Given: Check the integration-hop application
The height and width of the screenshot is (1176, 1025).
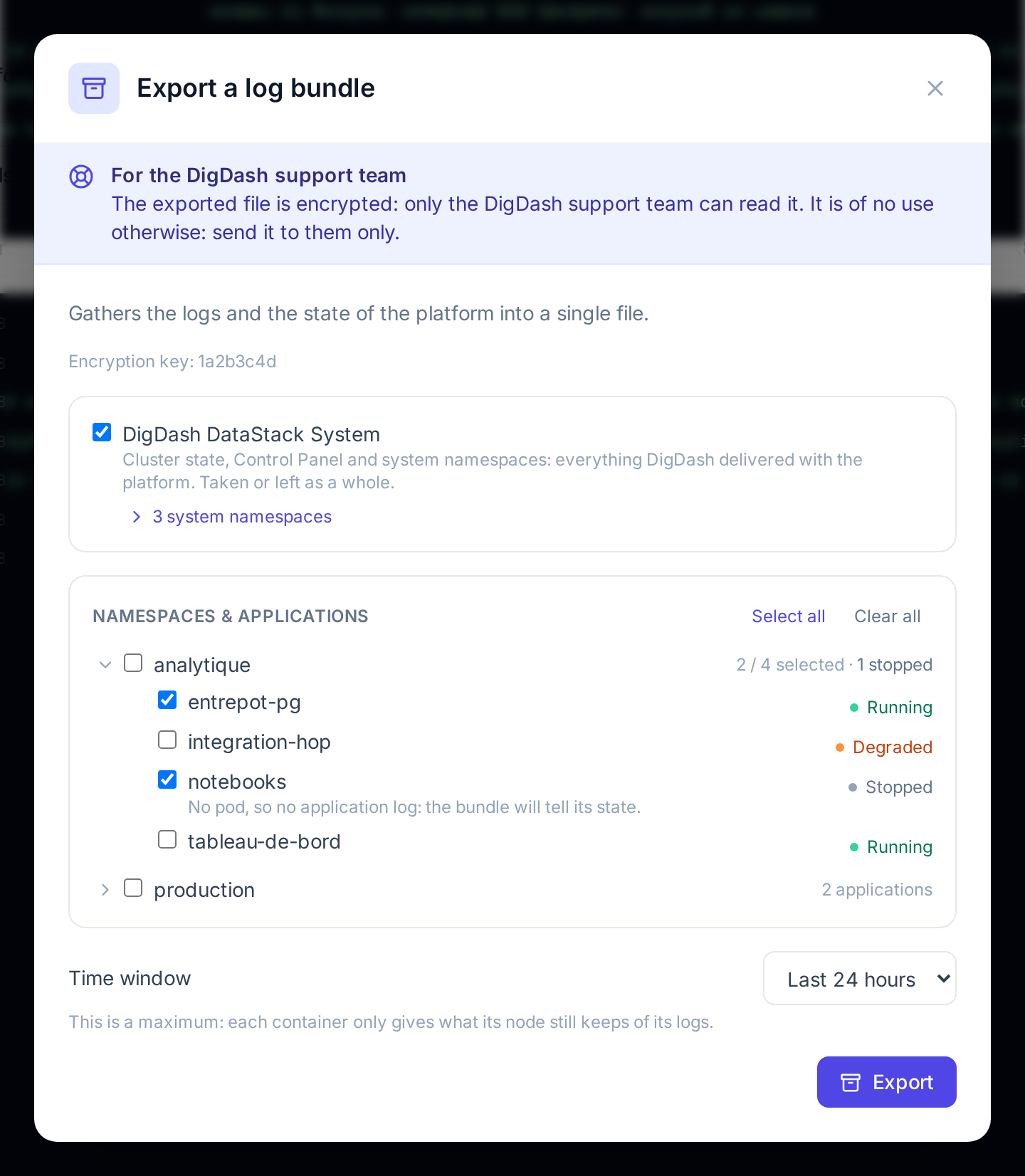Looking at the screenshot, I should click(167, 740).
